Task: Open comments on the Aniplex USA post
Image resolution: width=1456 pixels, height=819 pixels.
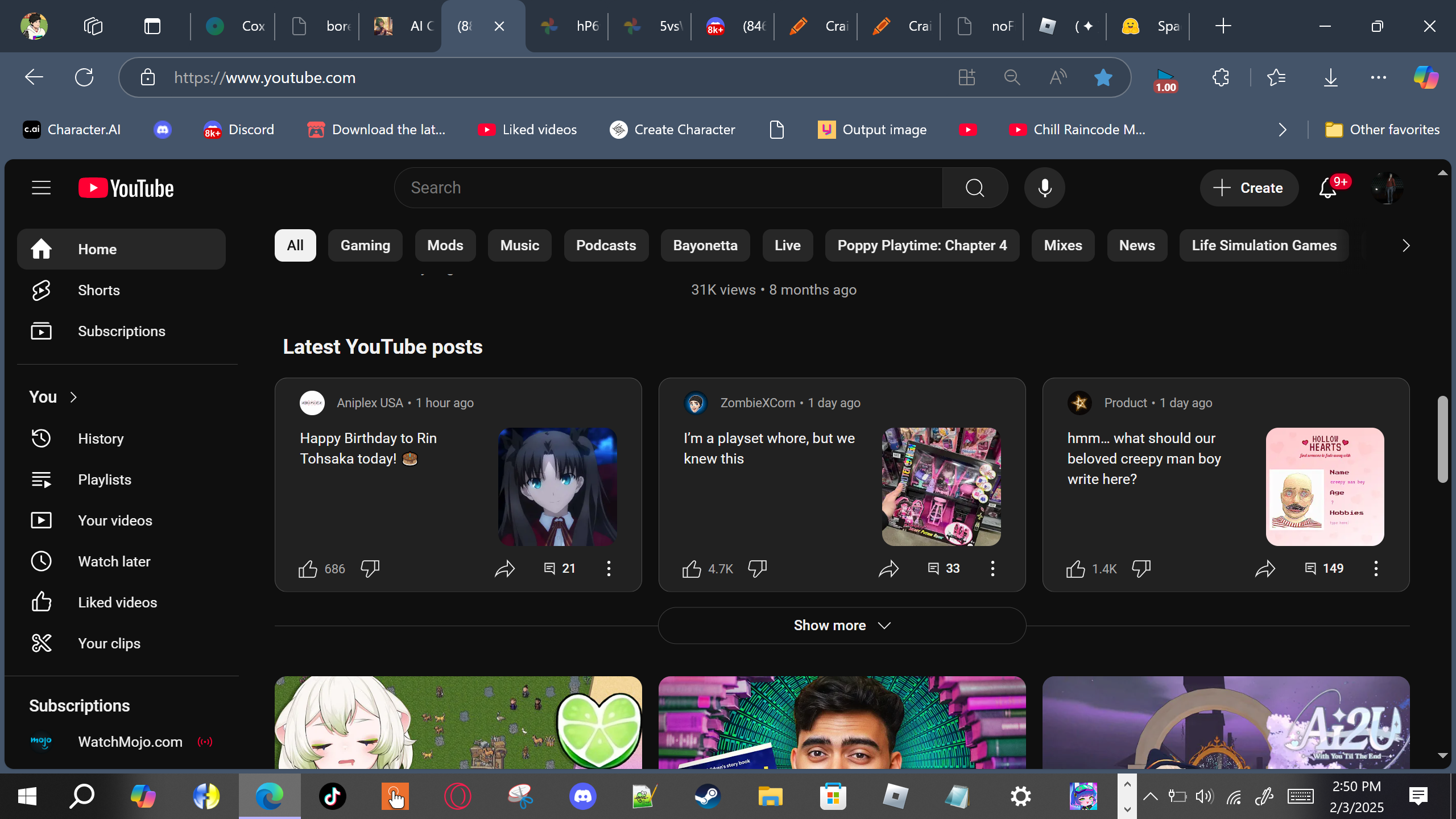Action: 560,568
